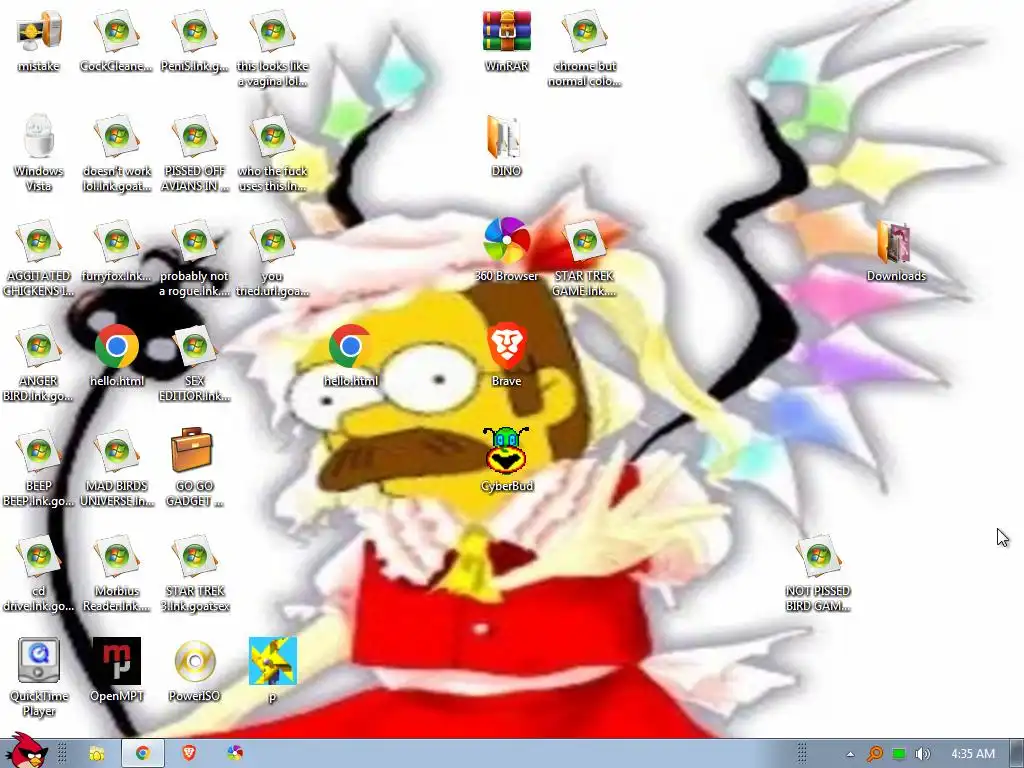This screenshot has height=768, width=1024.
Task: Select the desktop label reading 'Downloads'
Action: tap(896, 276)
